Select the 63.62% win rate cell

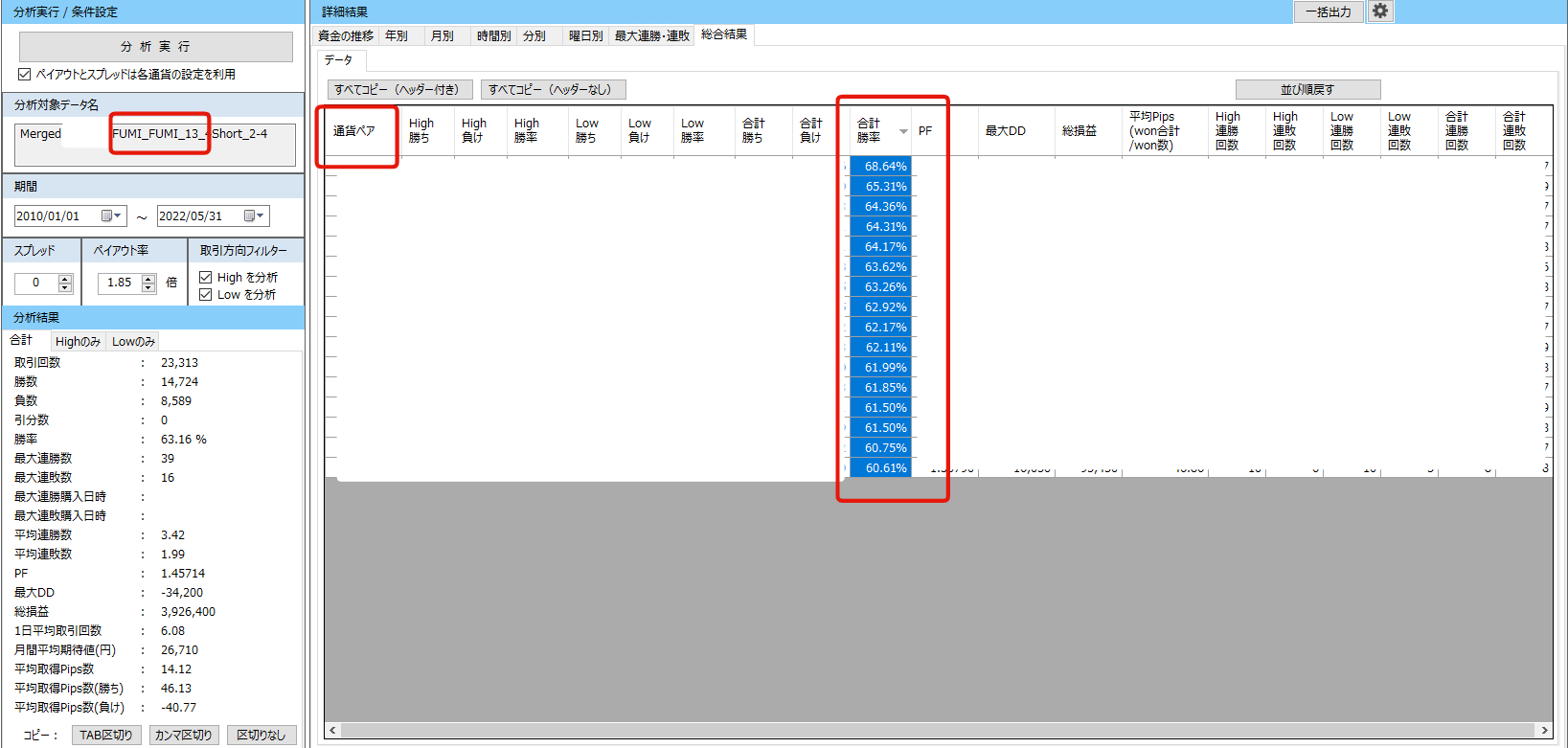[x=880, y=266]
